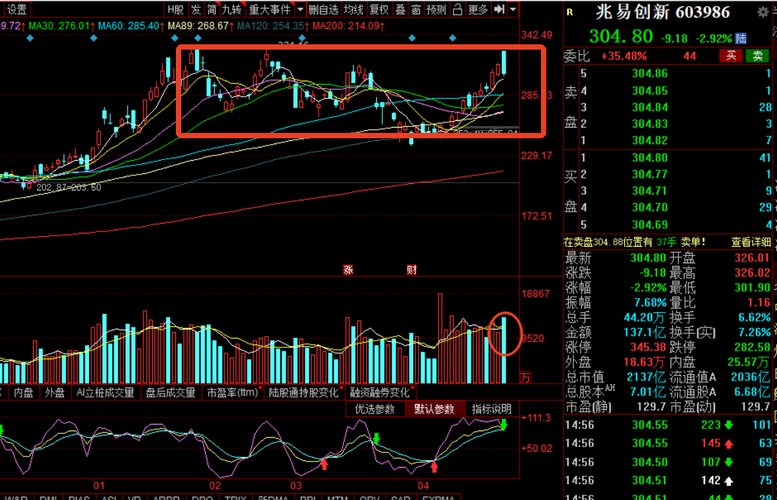This screenshot has height=500, width=777.
Task: Click the MA120: 254.35 label
Action: coord(271,26)
